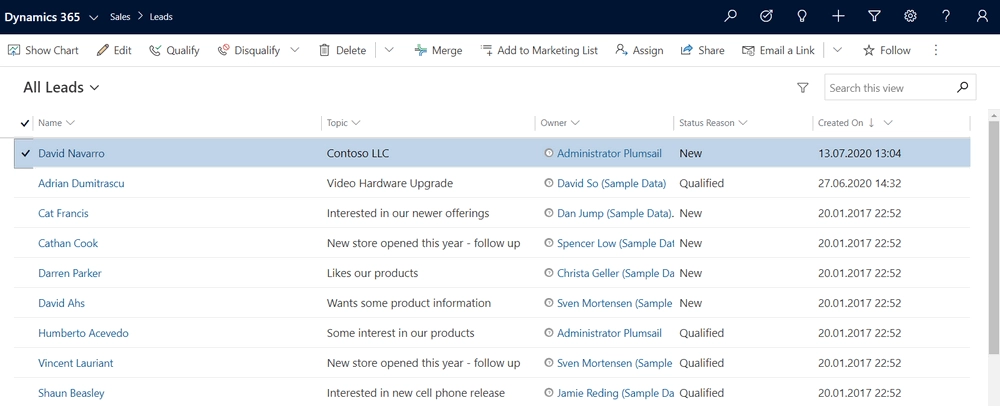Select the Likes our products topic cell
Viewport: 1000px width, 406px height.
[x=372, y=273]
